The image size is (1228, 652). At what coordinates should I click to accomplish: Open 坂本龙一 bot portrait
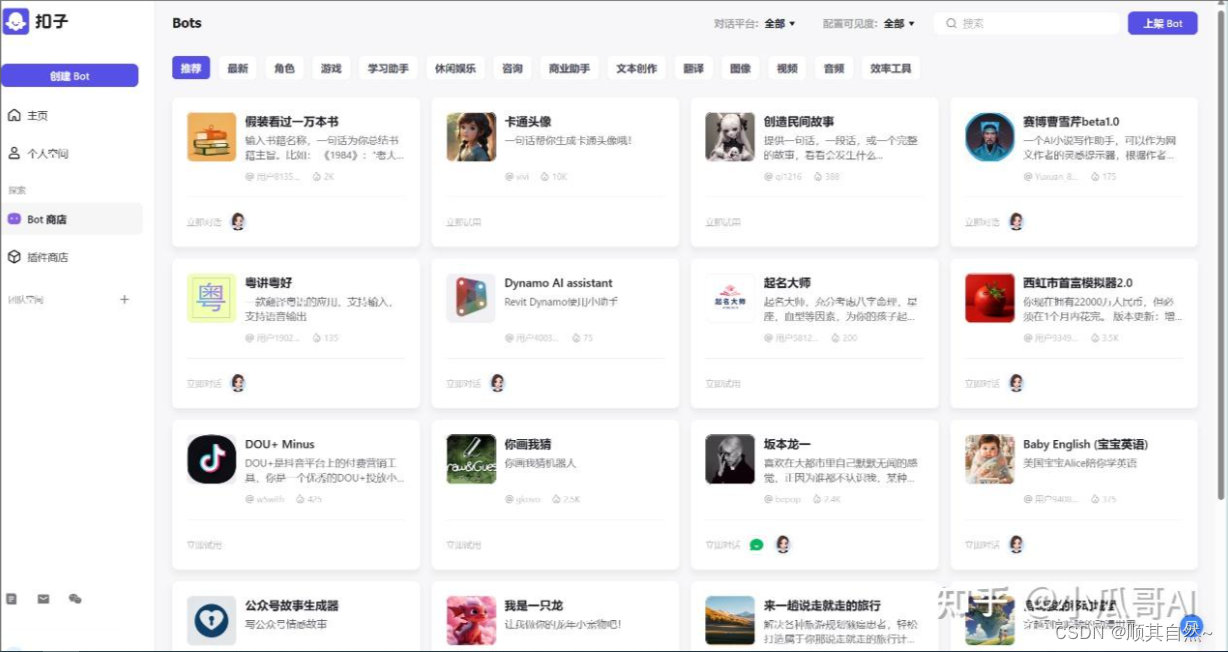(x=730, y=459)
